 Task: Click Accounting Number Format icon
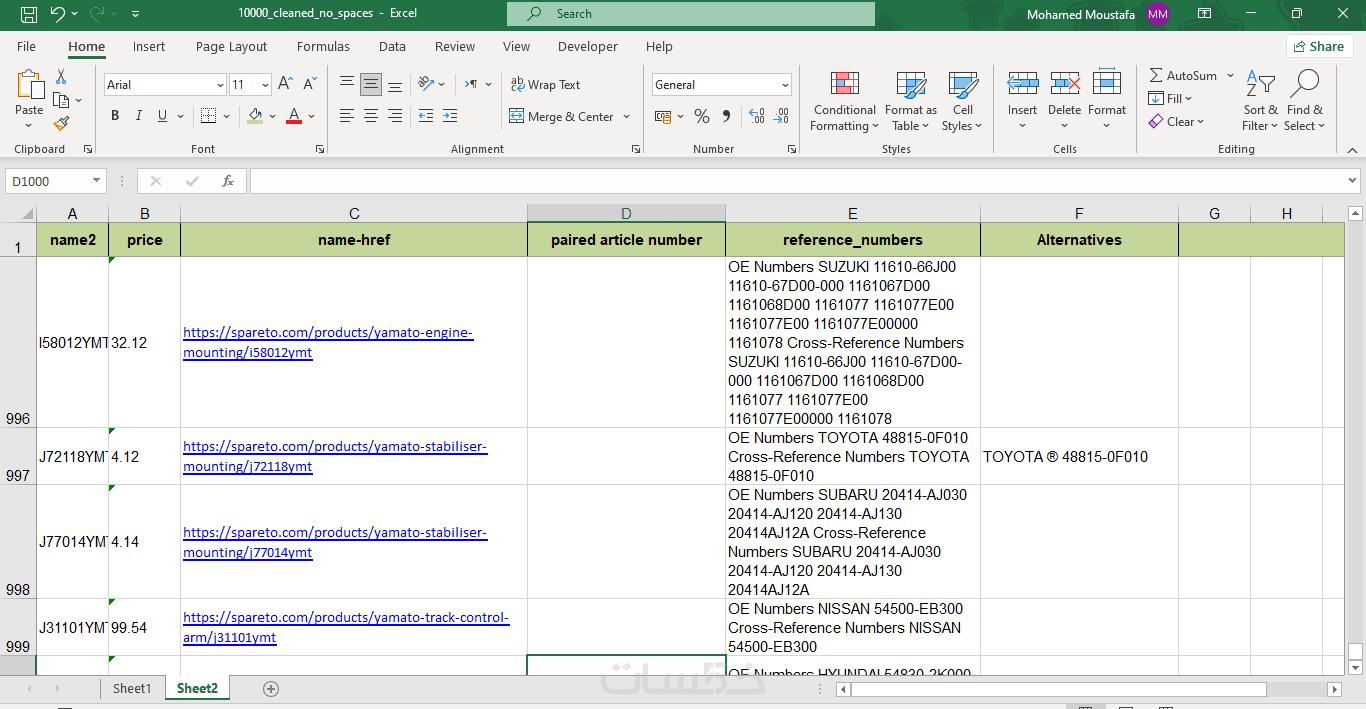[662, 117]
